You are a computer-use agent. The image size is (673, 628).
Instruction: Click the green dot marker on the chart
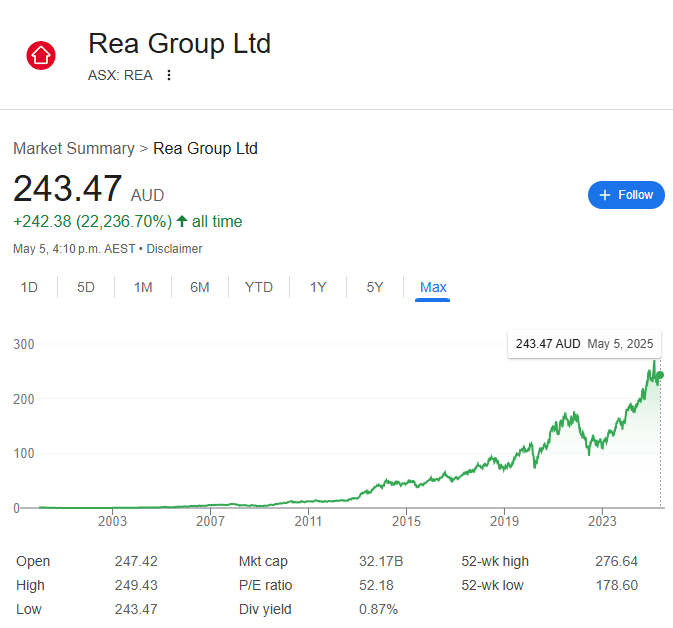click(x=660, y=375)
